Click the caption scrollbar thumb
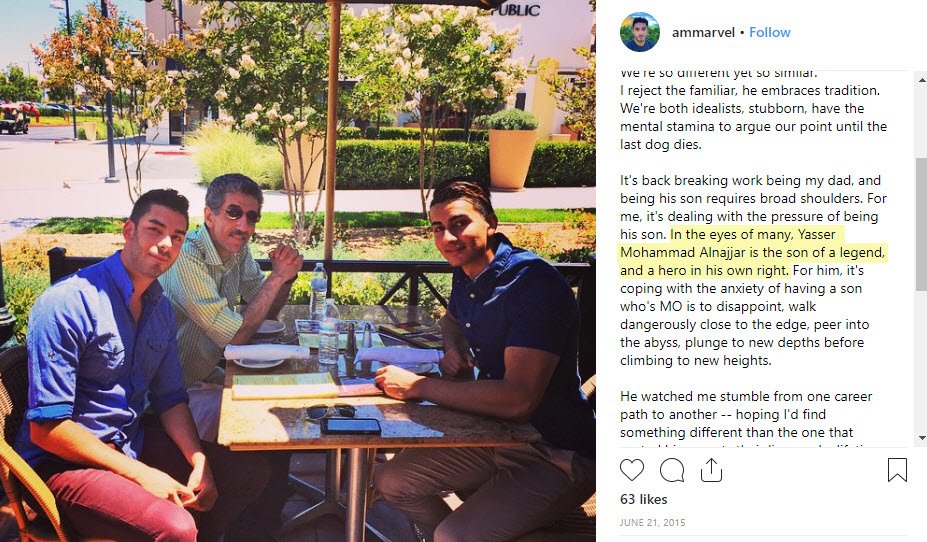The width and height of the screenshot is (927, 542). [921, 225]
